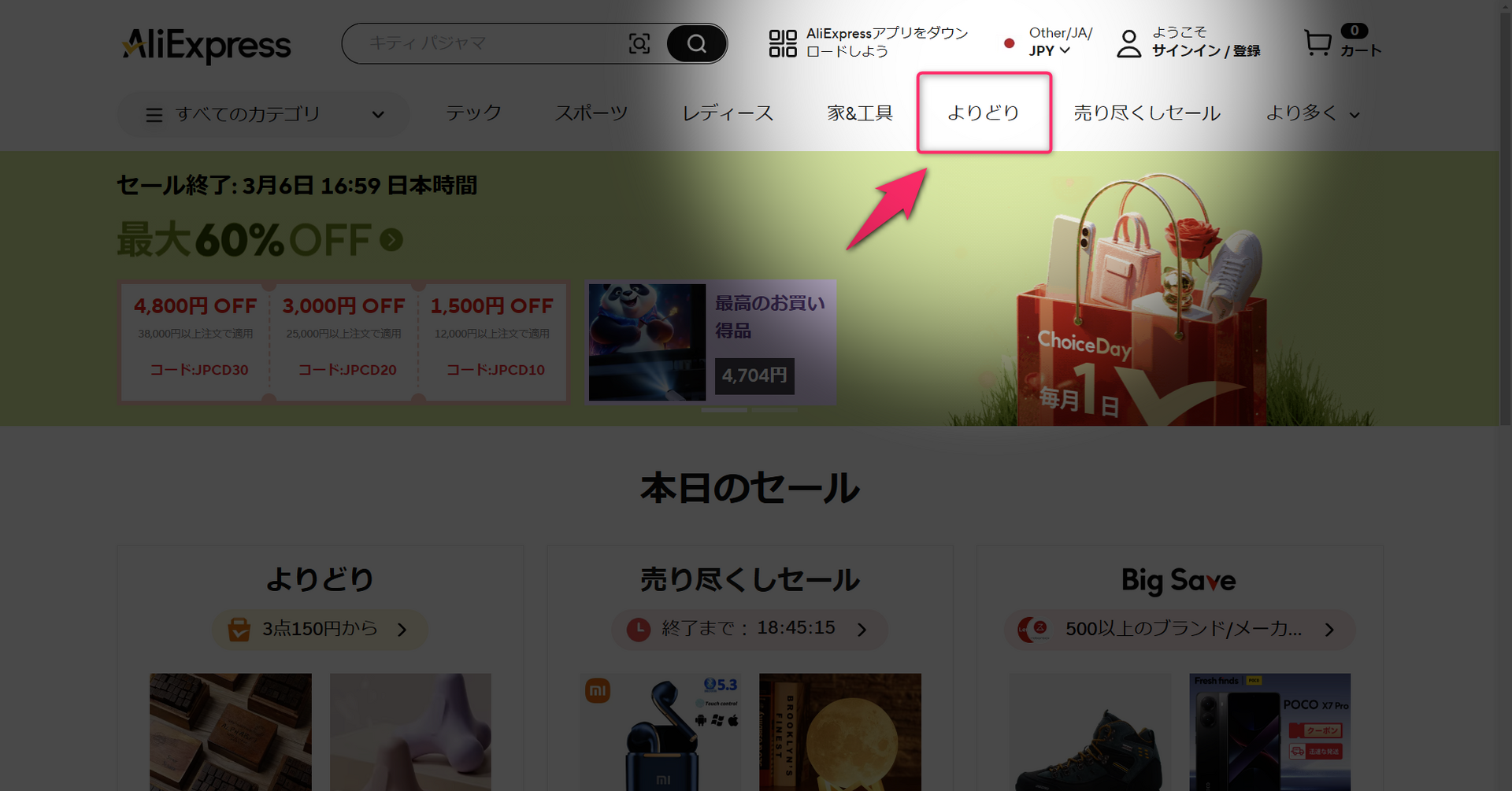Open the Other/JA/JPY language currency selector

(1059, 42)
